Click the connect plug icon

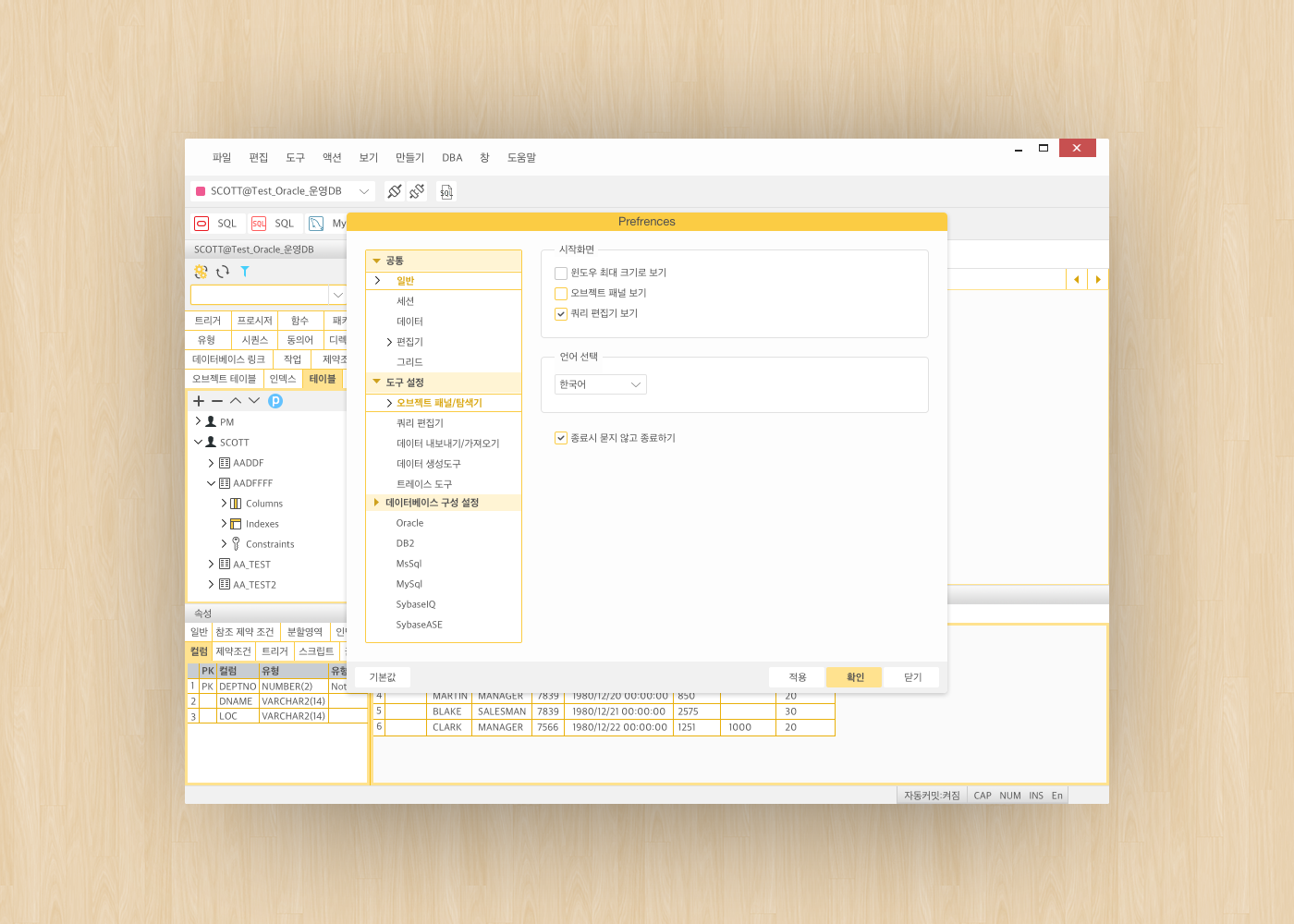click(395, 191)
